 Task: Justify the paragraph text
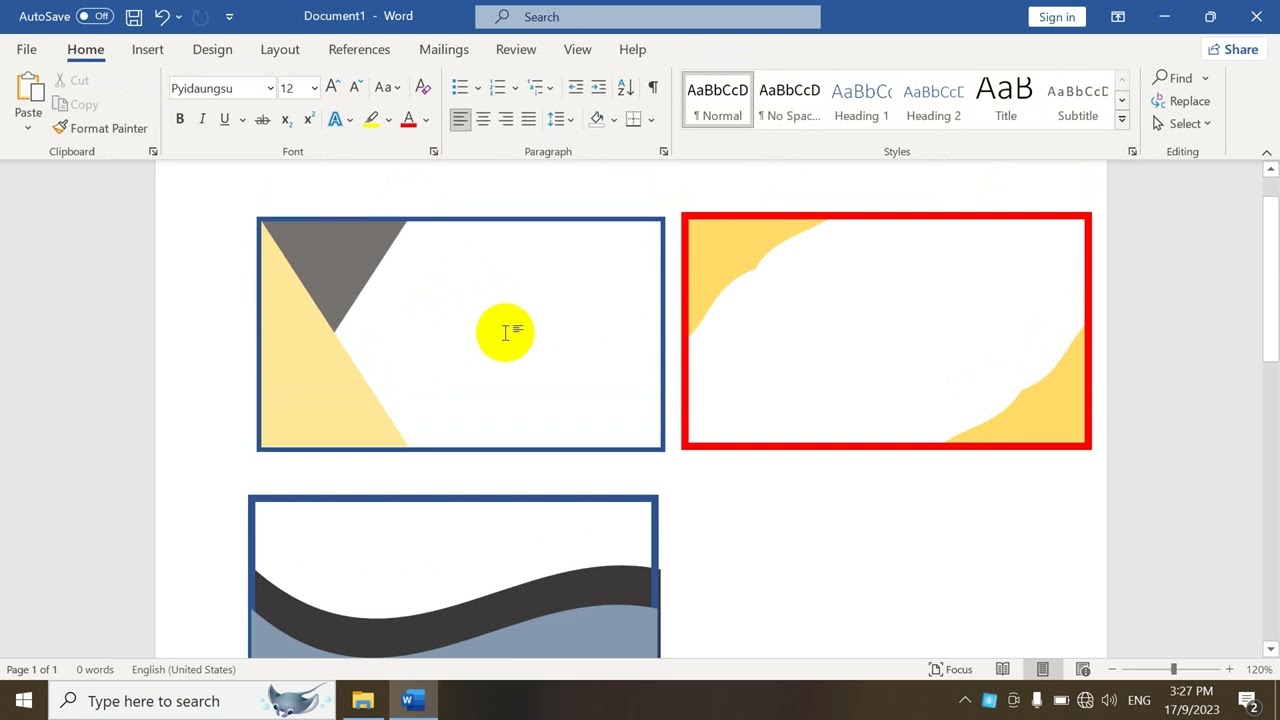click(x=529, y=119)
